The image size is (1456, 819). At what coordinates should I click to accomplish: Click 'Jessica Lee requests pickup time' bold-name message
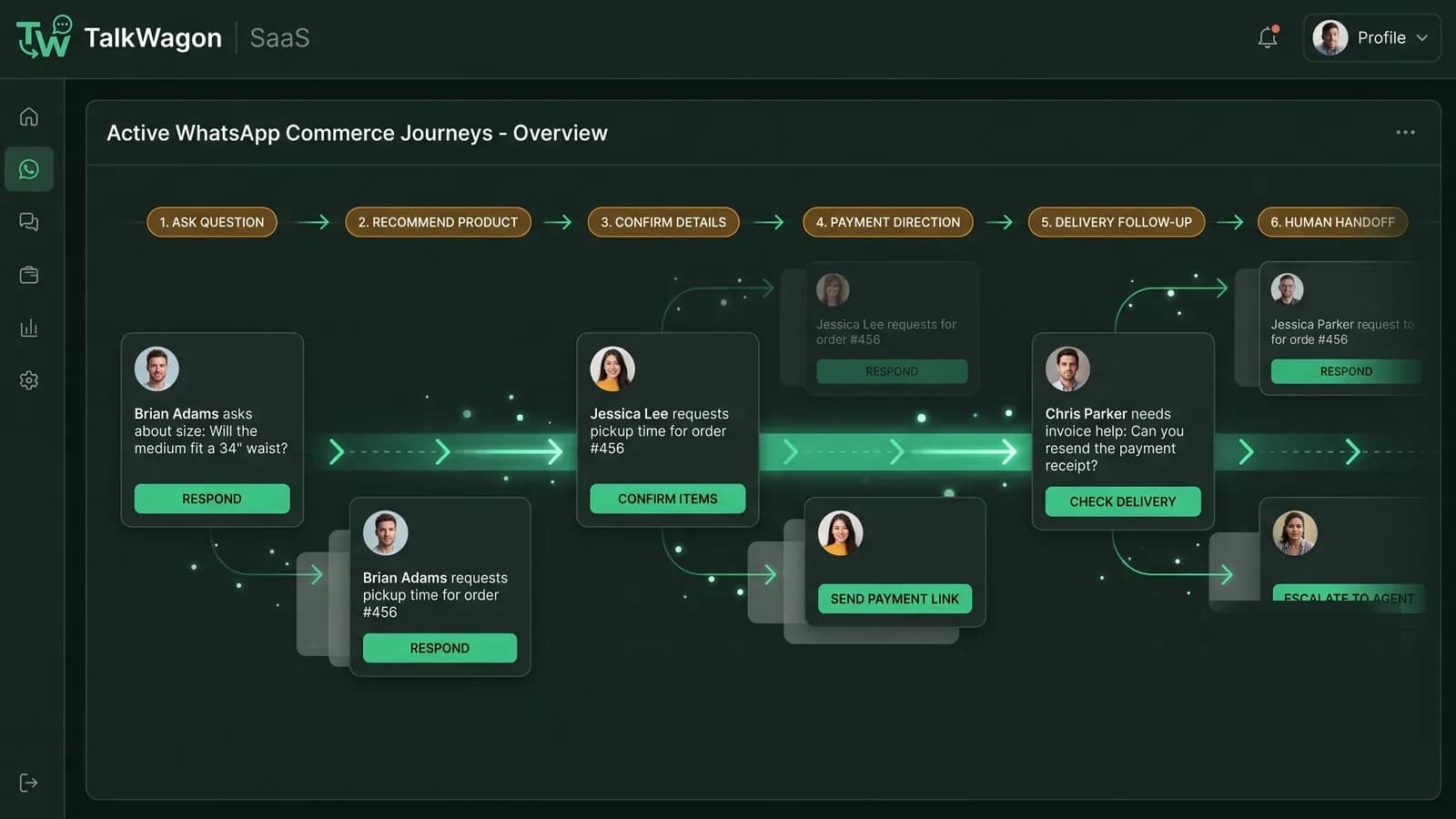click(659, 431)
